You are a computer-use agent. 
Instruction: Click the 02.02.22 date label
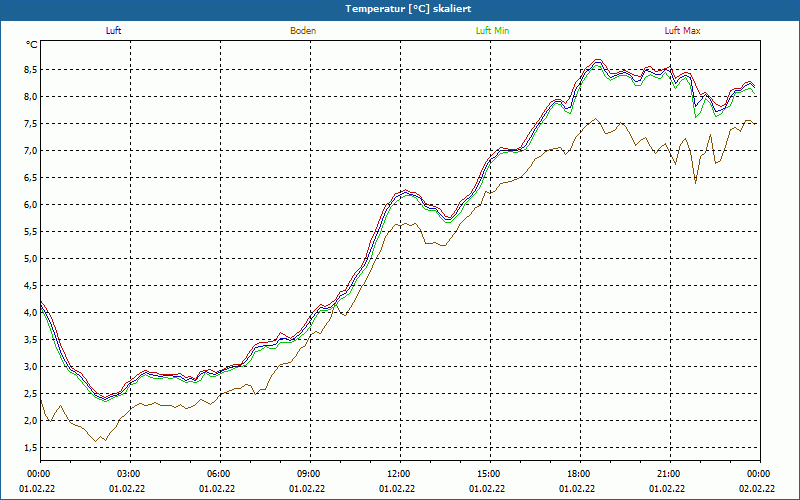click(x=757, y=488)
